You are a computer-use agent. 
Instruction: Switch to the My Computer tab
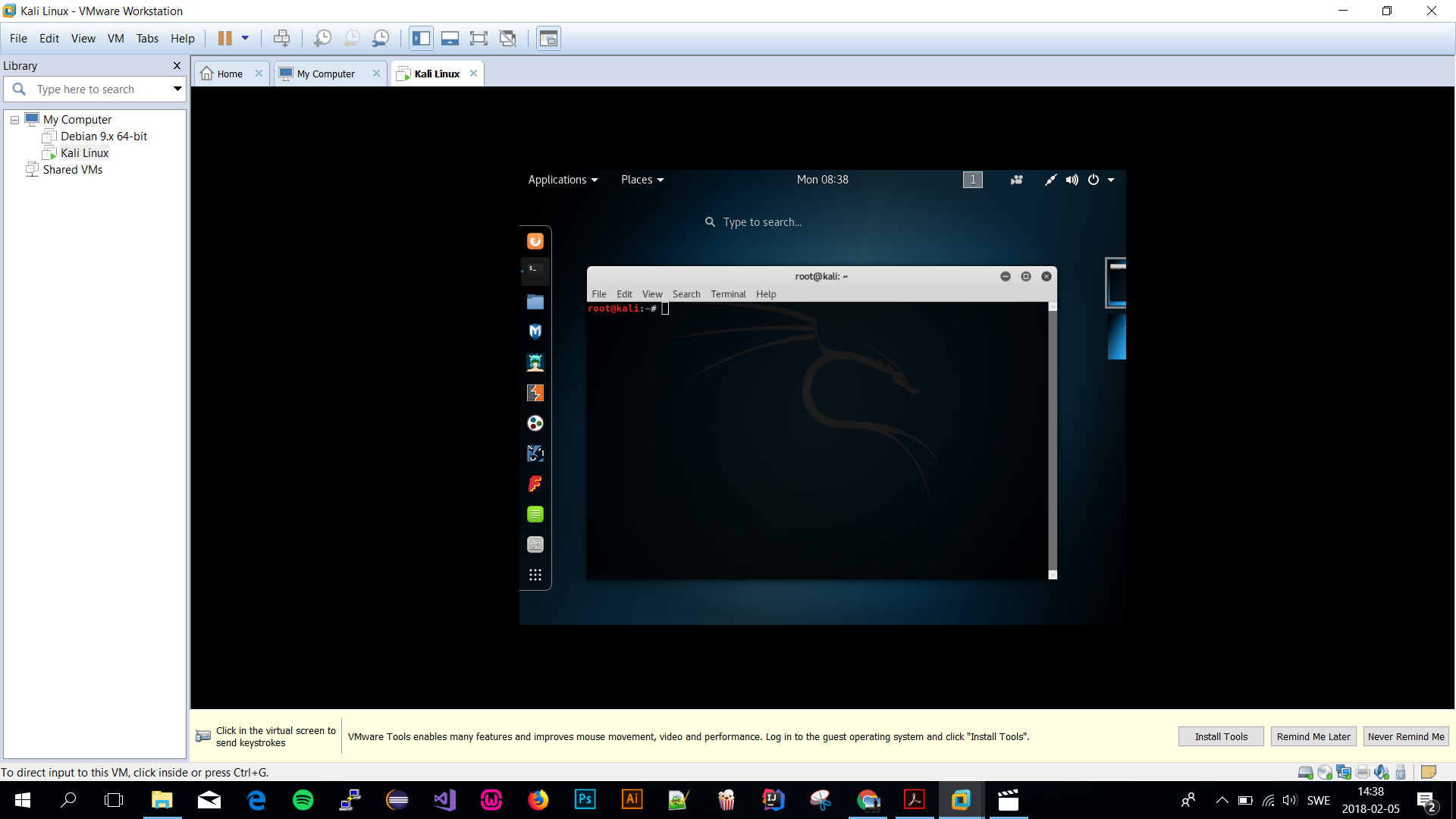click(325, 74)
